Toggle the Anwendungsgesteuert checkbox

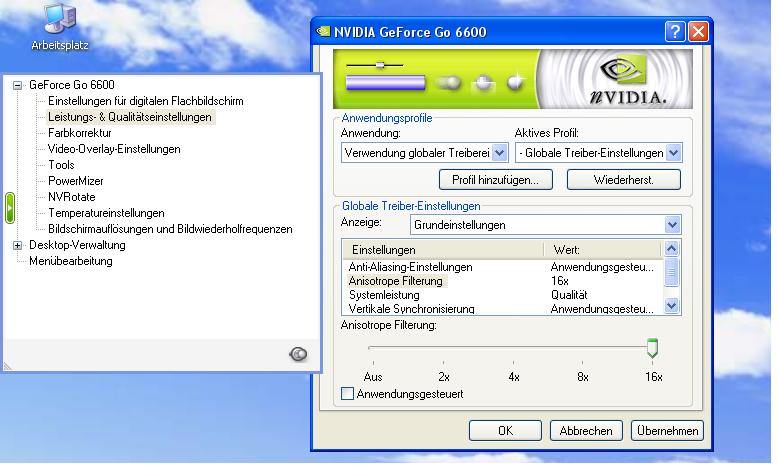coord(347,394)
